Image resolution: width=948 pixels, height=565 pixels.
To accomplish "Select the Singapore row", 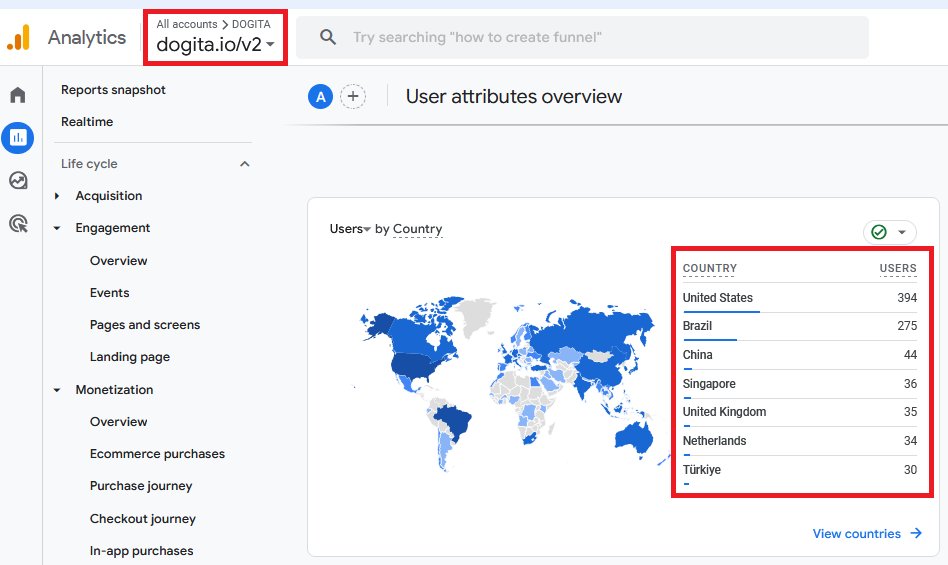I will click(x=800, y=384).
